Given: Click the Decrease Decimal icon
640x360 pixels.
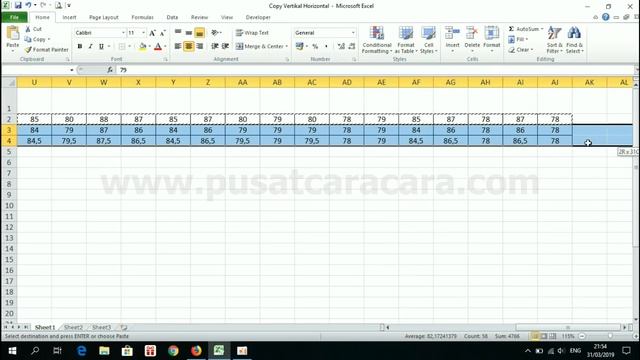Looking at the screenshot, I should 351,47.
